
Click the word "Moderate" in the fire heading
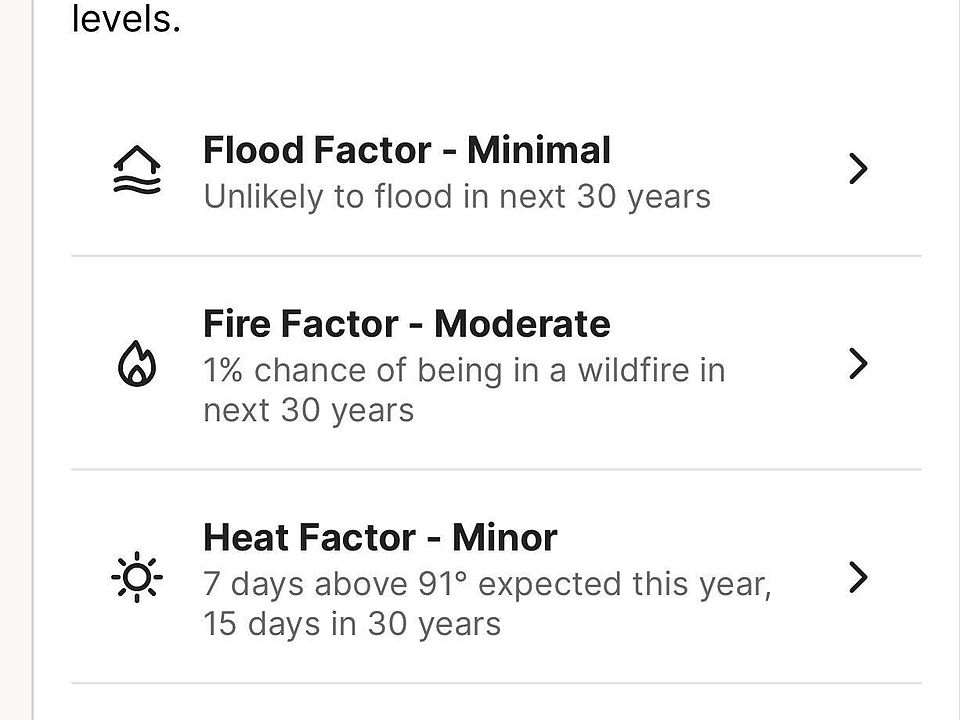click(x=522, y=324)
